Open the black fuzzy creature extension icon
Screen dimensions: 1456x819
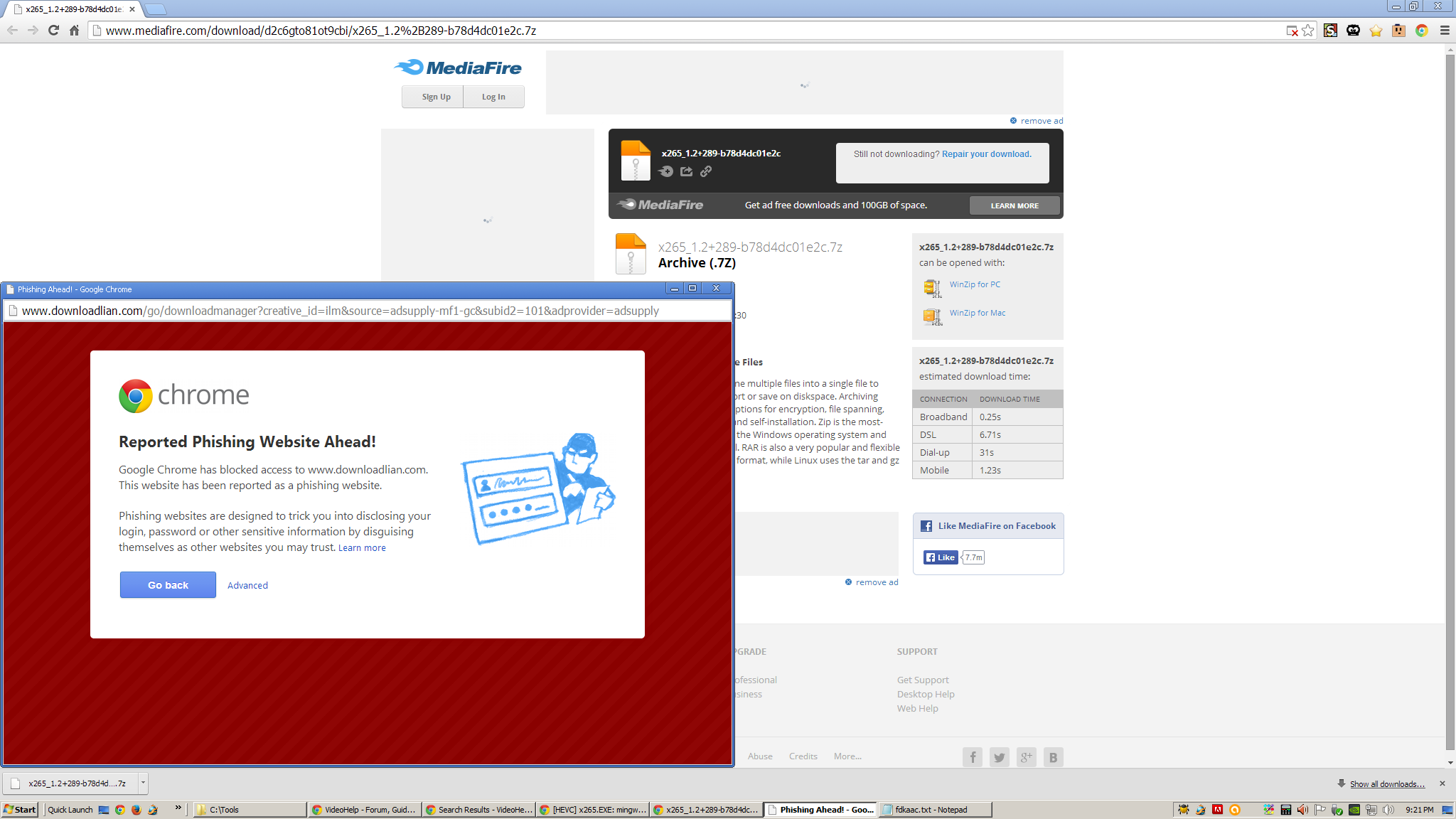point(1353,31)
